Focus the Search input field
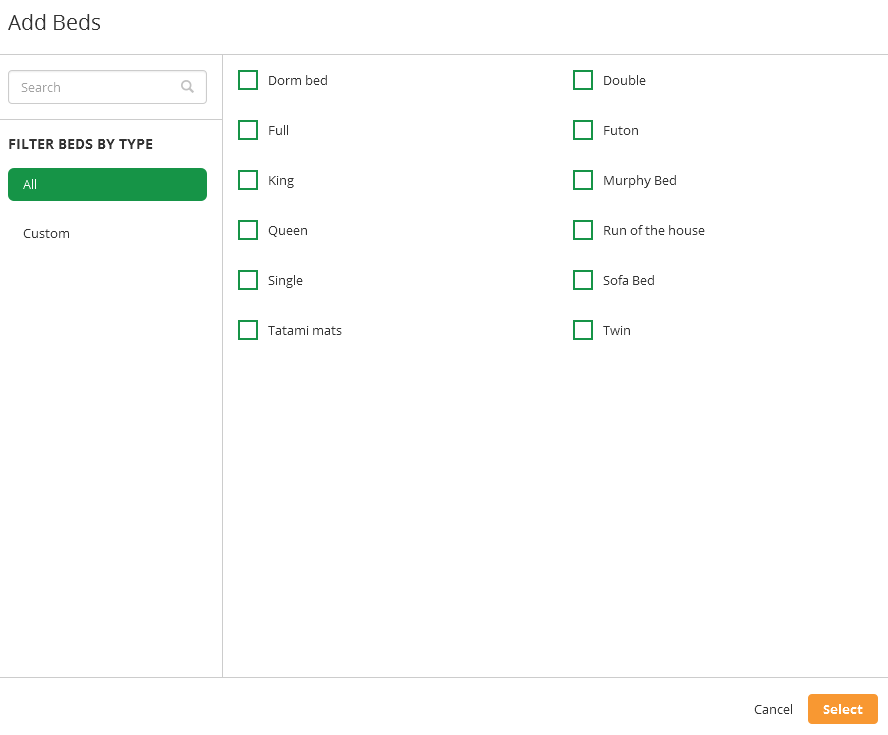The image size is (888, 735). point(108,87)
